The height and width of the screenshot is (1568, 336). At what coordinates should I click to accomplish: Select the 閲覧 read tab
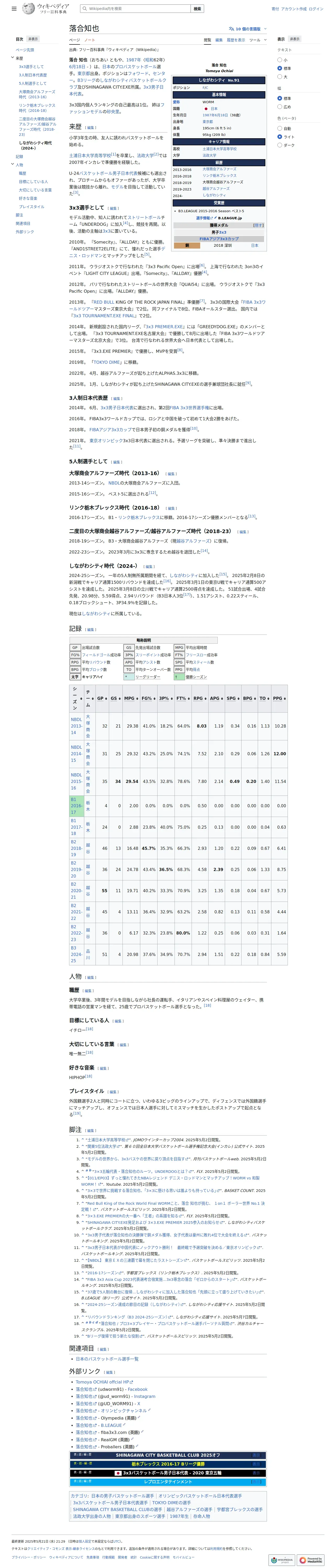(207, 40)
